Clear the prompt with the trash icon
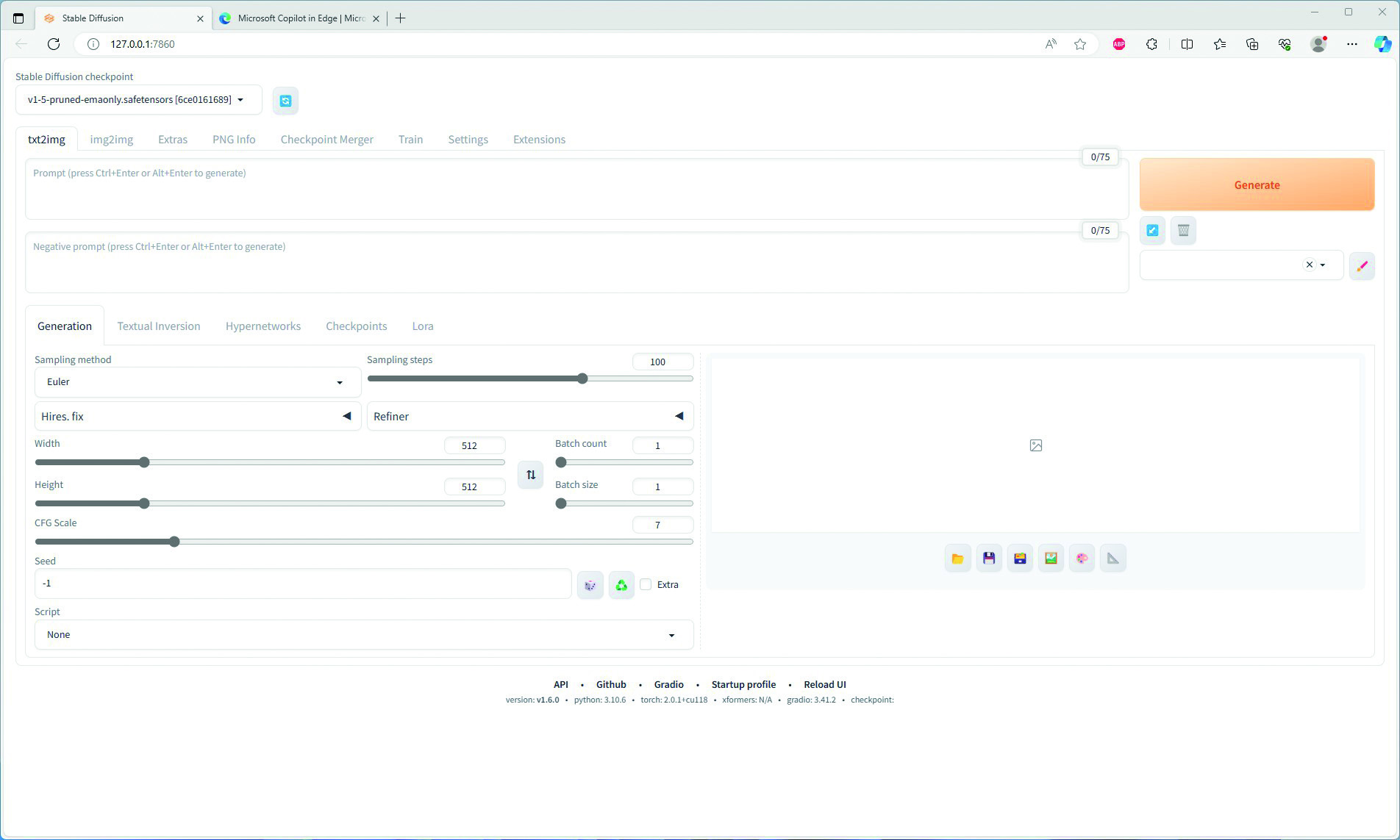 click(1183, 231)
